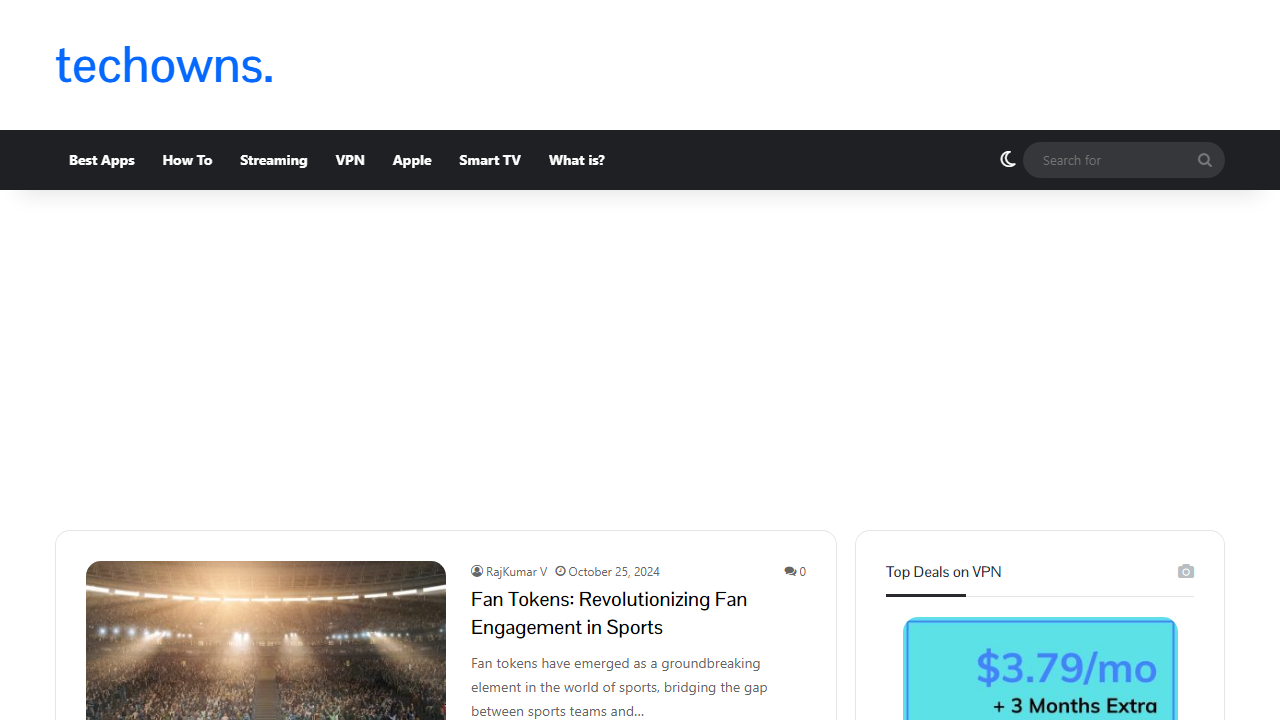The image size is (1280, 720).
Task: Click the stadium article thumbnail
Action: pyautogui.click(x=265, y=640)
